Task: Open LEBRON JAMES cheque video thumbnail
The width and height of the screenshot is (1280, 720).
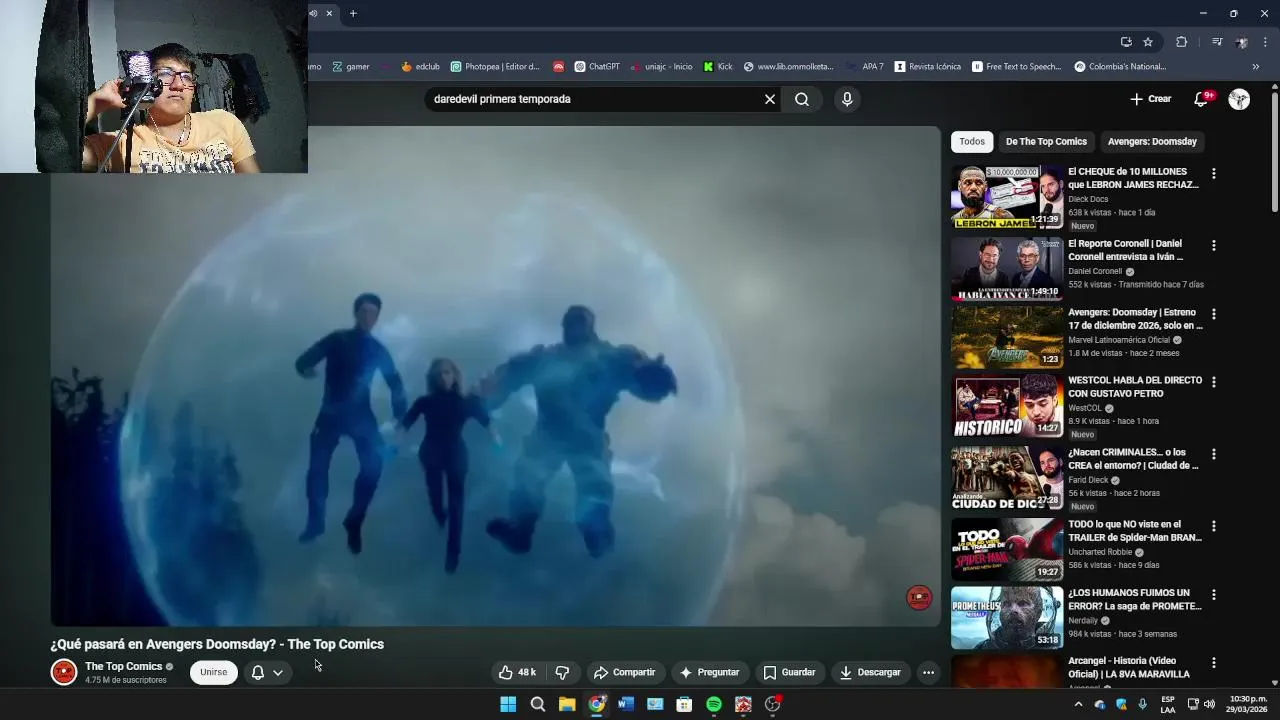Action: (1007, 197)
